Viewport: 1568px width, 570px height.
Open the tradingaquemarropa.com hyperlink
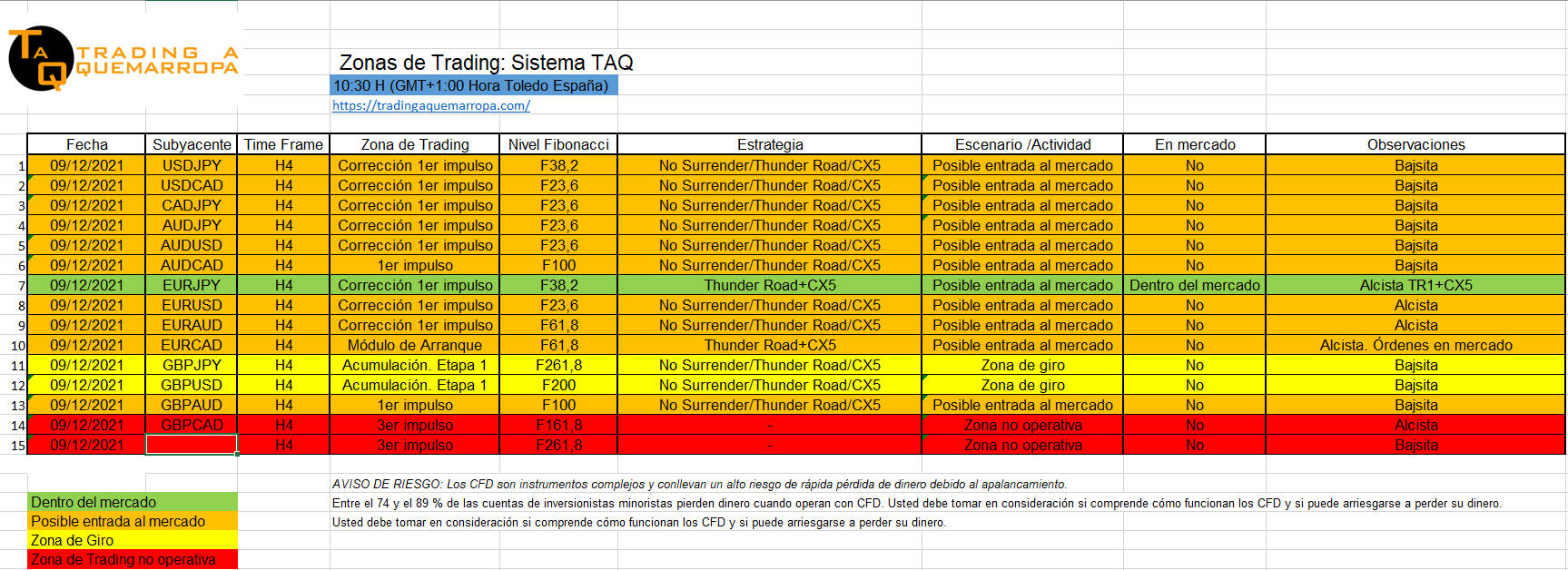[x=430, y=105]
